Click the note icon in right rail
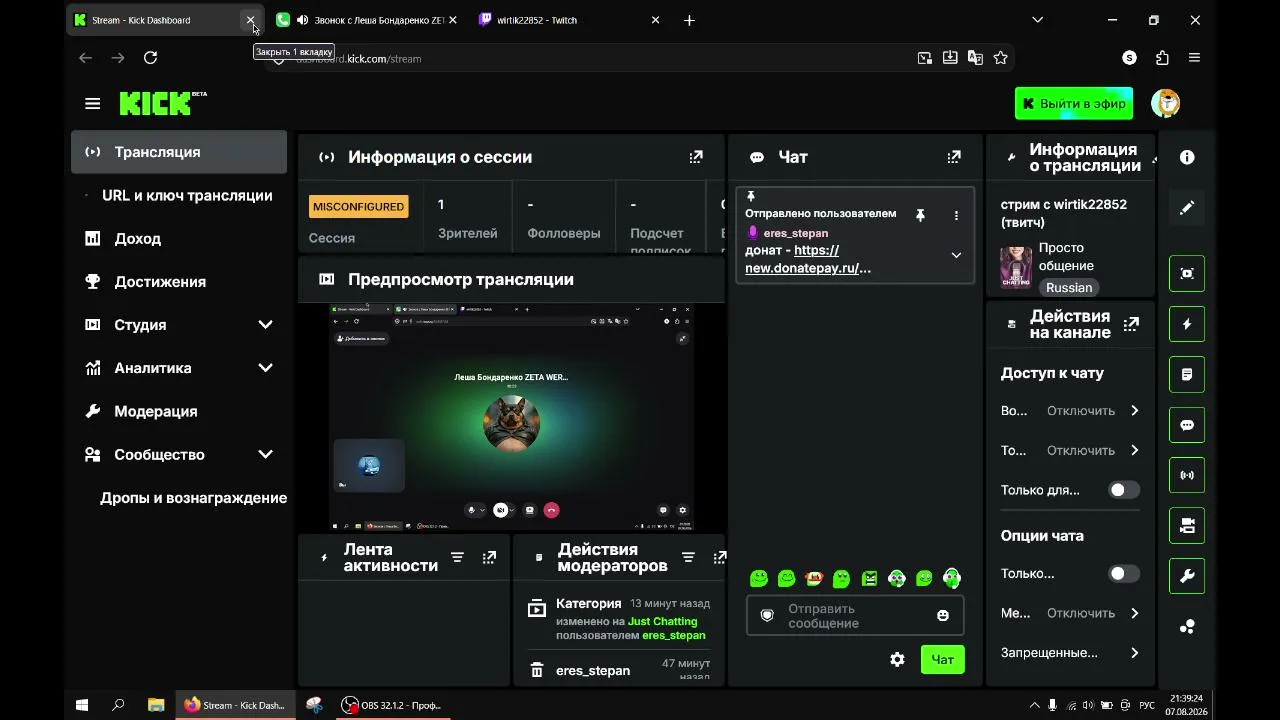This screenshot has width=1280, height=720. tap(1187, 374)
